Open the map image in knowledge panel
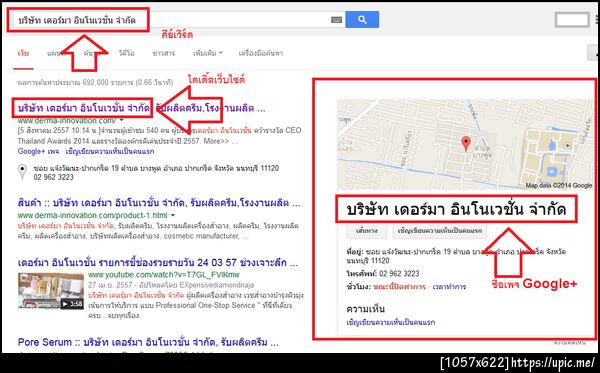This screenshot has height=373, width=600. click(465, 144)
